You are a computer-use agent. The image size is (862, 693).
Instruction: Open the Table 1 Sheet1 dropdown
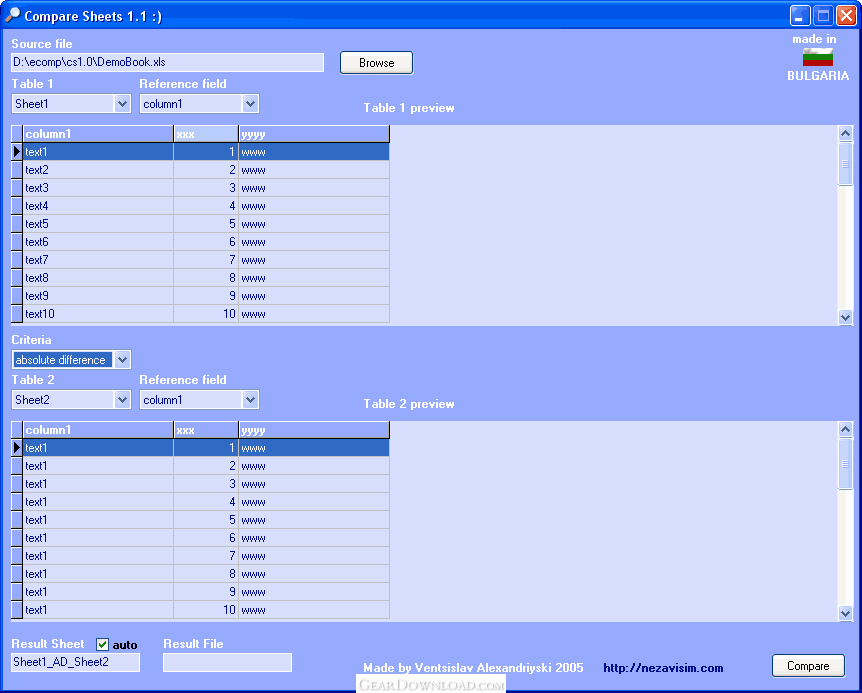coord(122,103)
